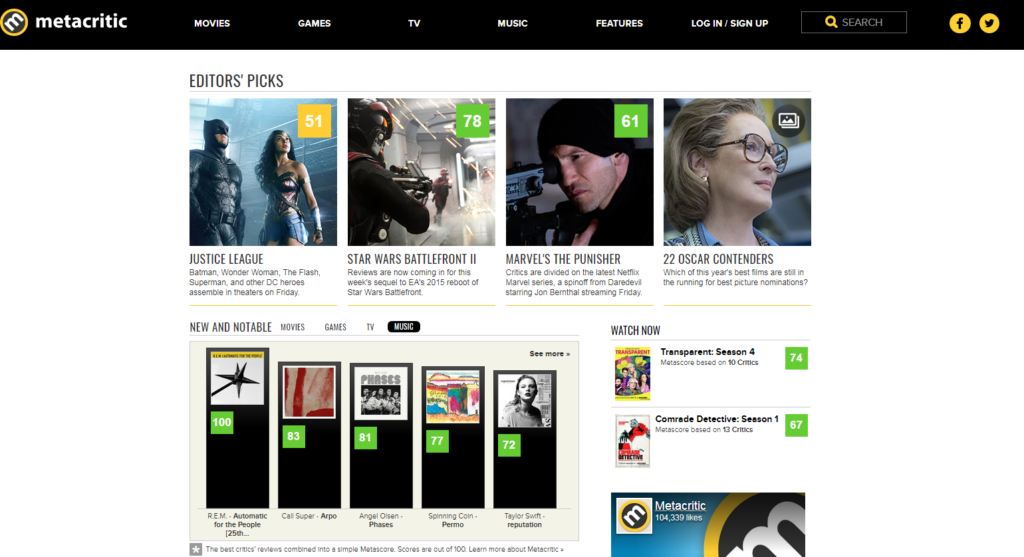Click Transparent Season 4 score 74
1024x557 pixels.
pos(796,358)
